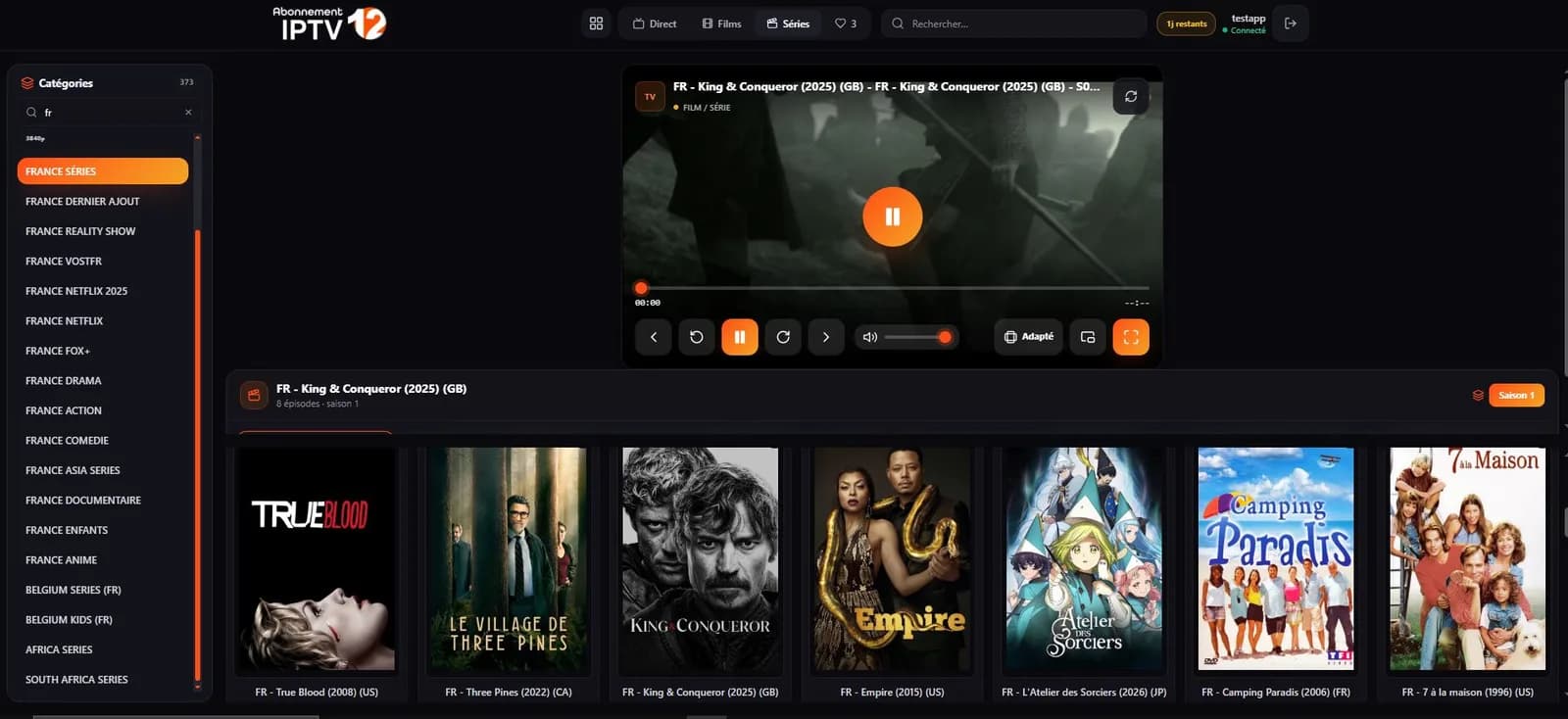Screen dimensions: 1568x719
Task: Click the Catégories layers icon
Action: 27,83
